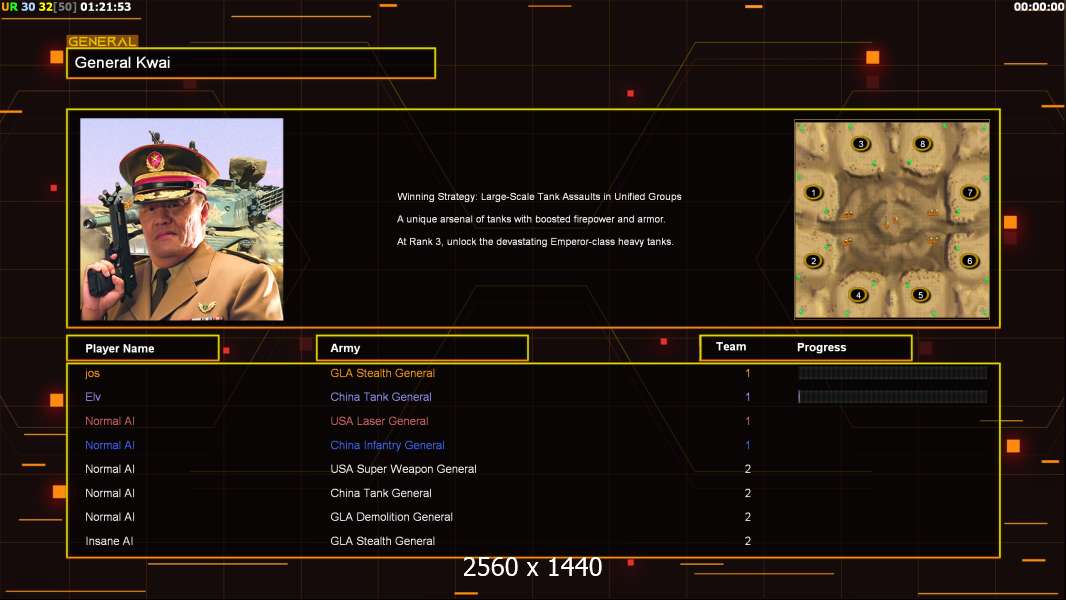Click the 01:21:53 clock readout
The image size is (1066, 600).
pos(105,7)
